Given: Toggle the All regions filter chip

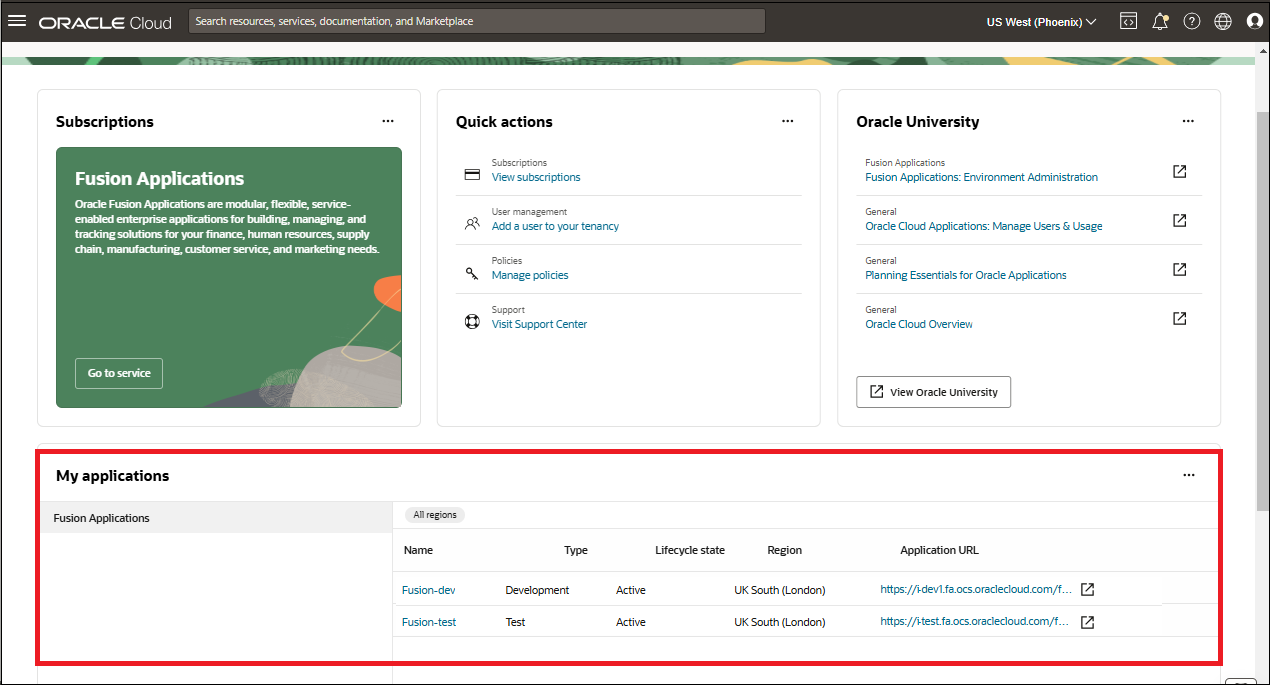Looking at the screenshot, I should click(434, 514).
